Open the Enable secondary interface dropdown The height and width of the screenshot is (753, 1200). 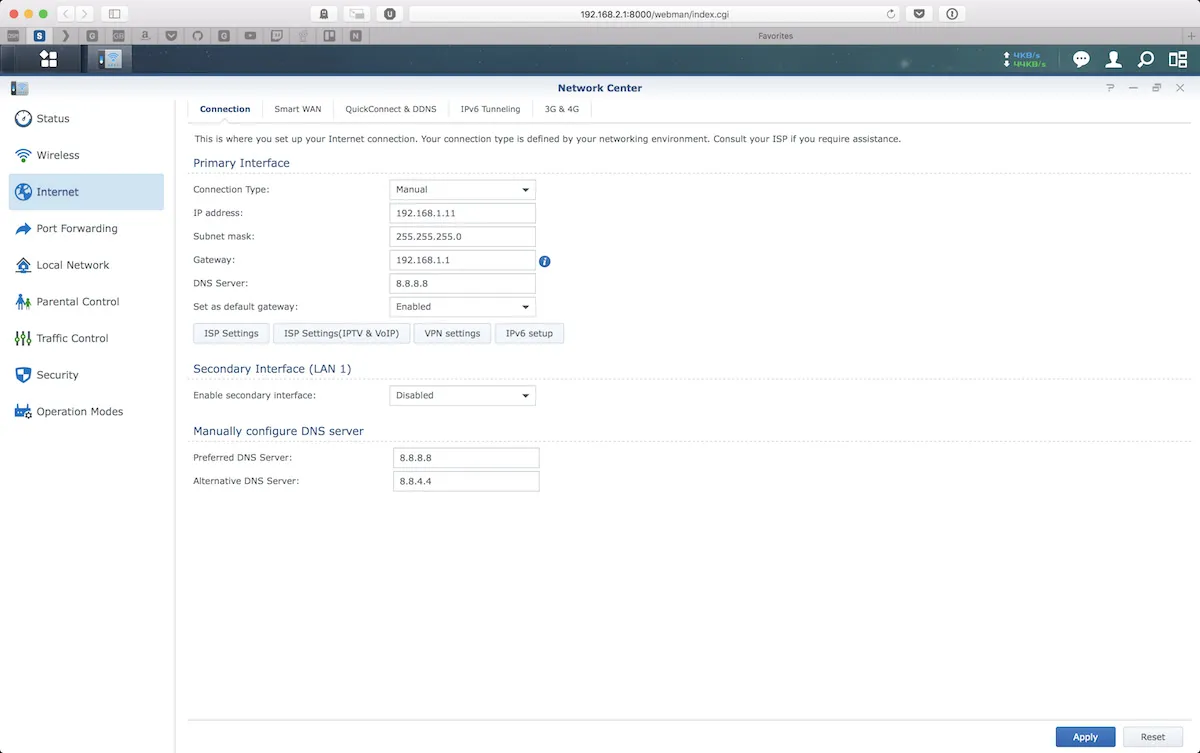pyautogui.click(x=462, y=395)
